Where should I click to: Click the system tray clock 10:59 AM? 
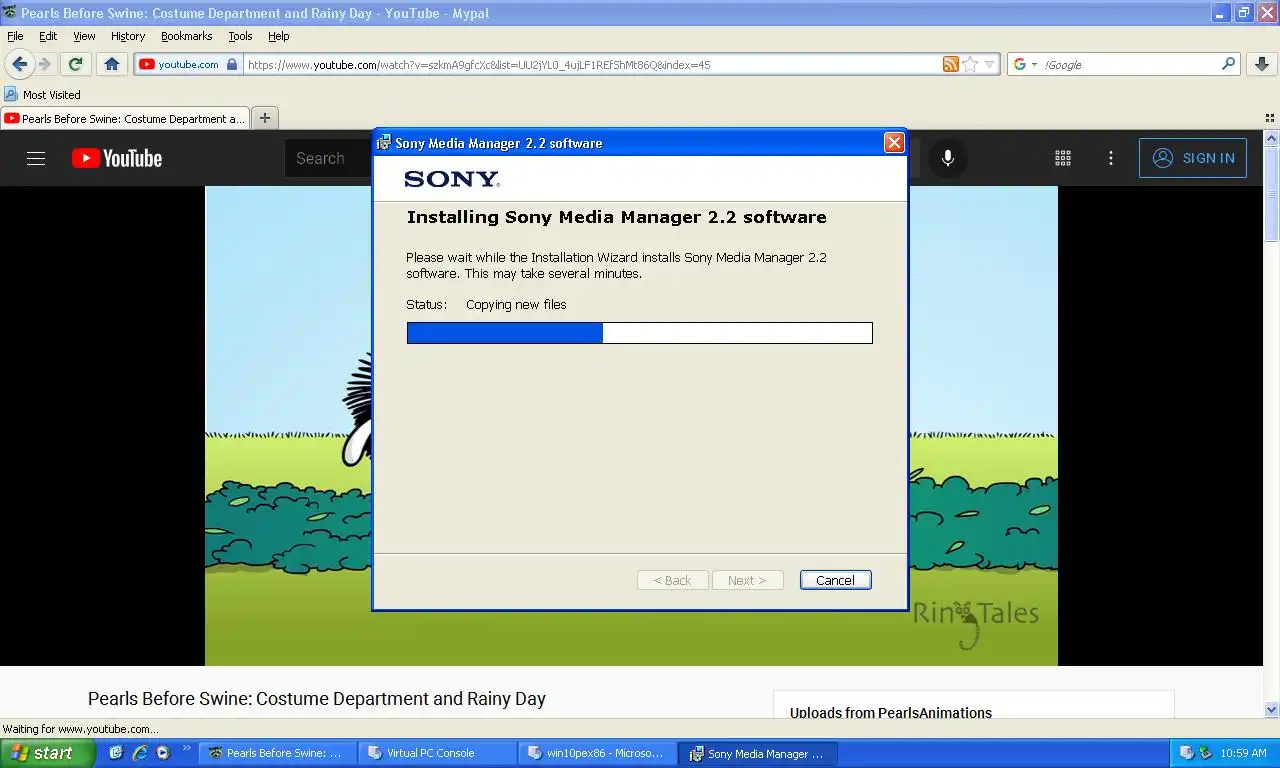tap(1243, 754)
